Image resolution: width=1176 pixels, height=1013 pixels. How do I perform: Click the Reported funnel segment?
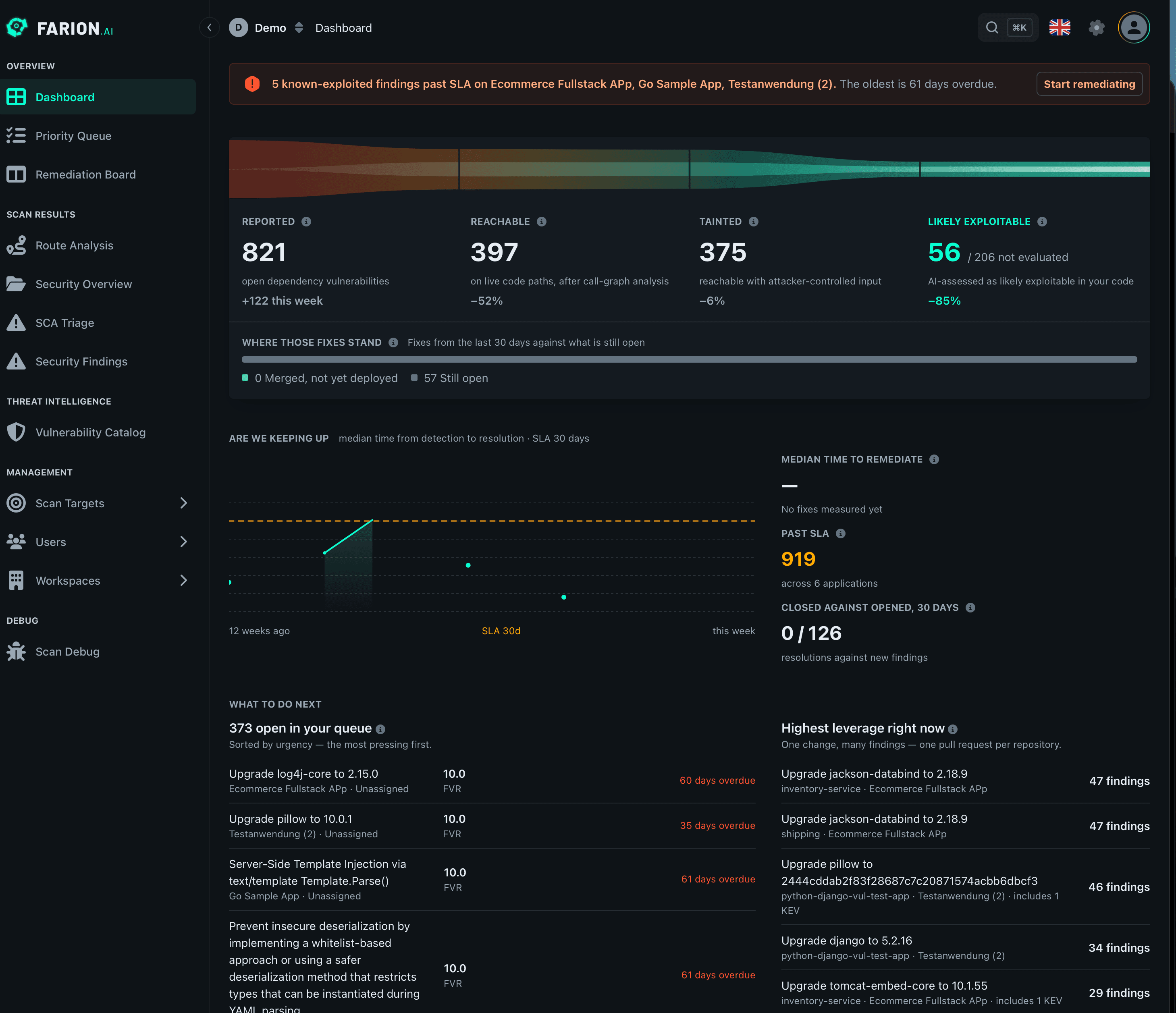[343, 168]
